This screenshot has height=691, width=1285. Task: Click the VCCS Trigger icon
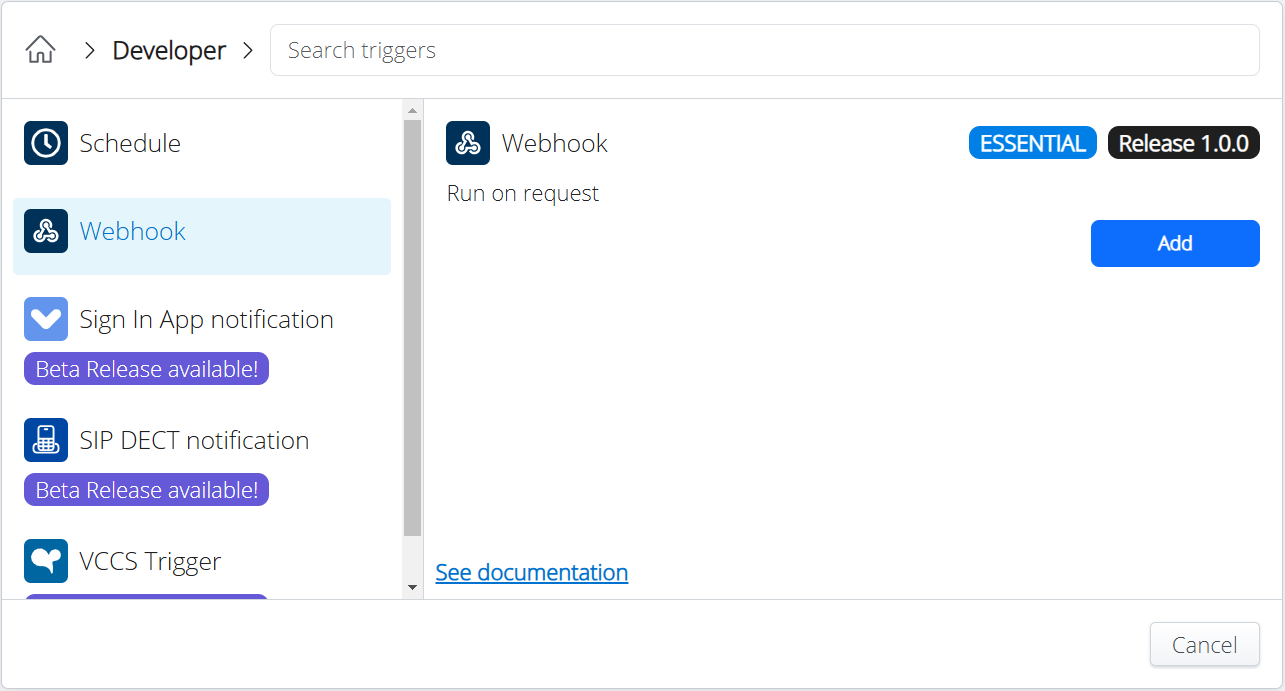point(46,561)
